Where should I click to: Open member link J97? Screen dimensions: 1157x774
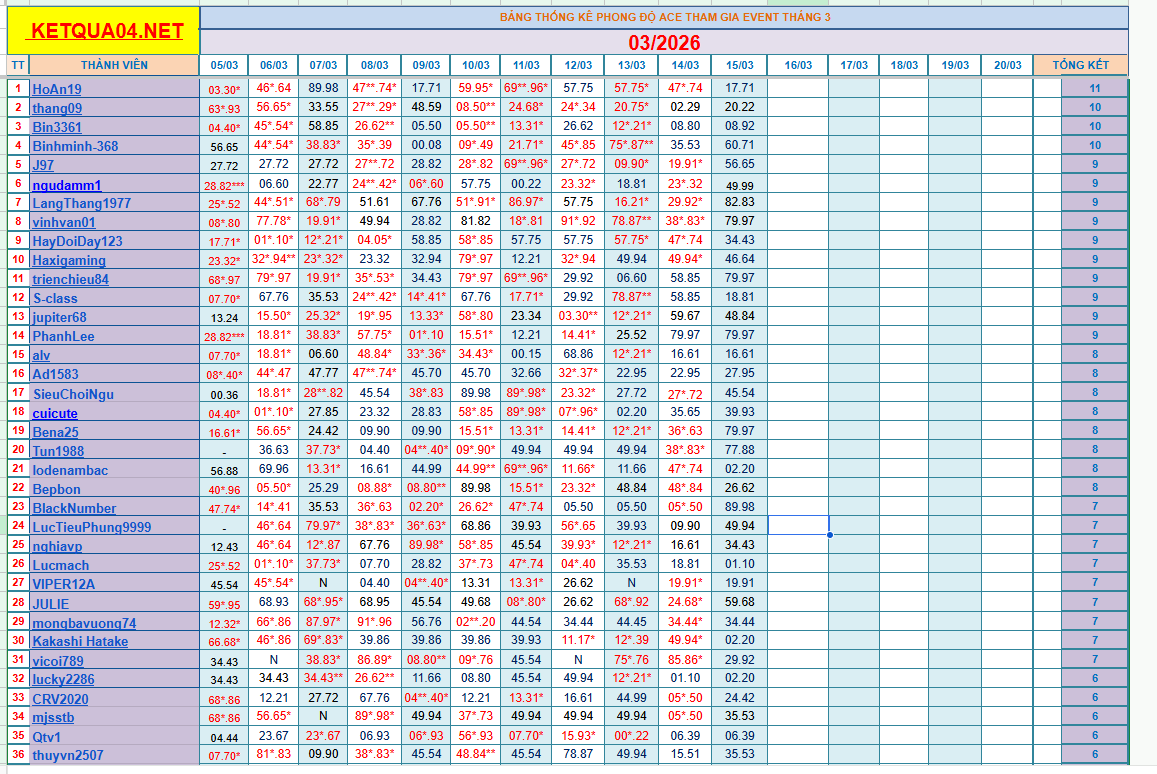43,165
